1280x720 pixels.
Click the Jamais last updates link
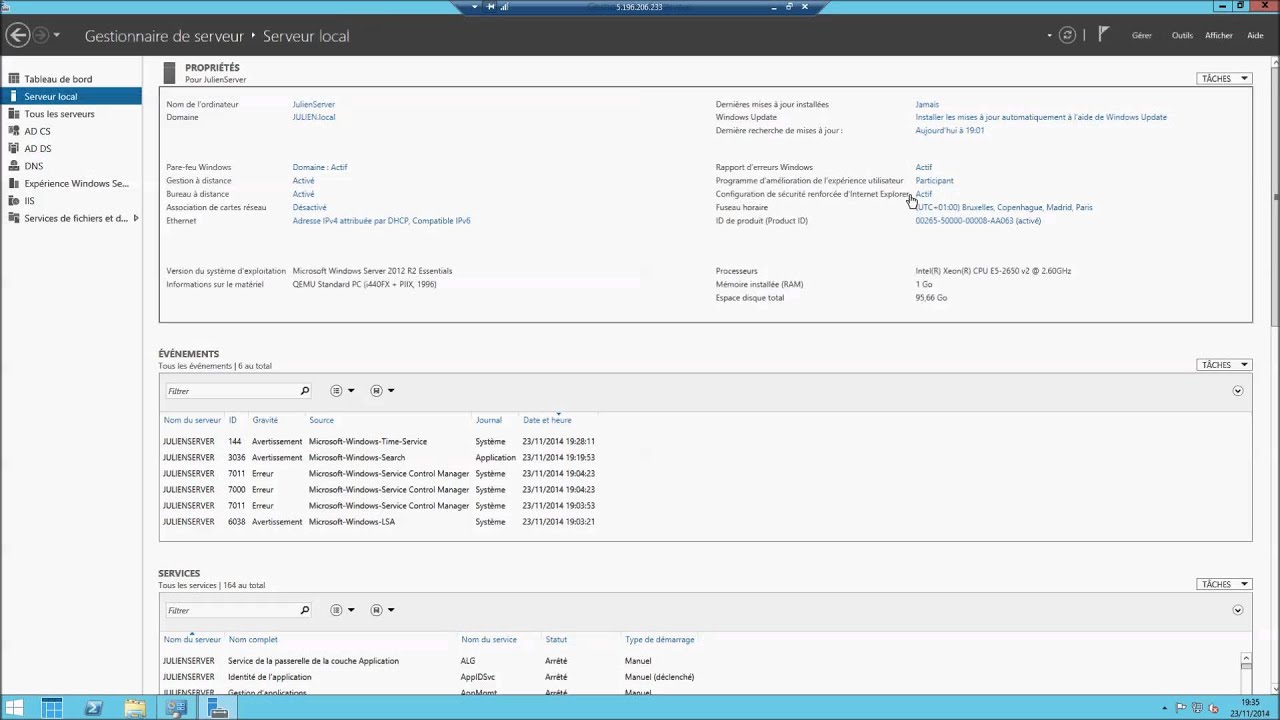(x=927, y=104)
